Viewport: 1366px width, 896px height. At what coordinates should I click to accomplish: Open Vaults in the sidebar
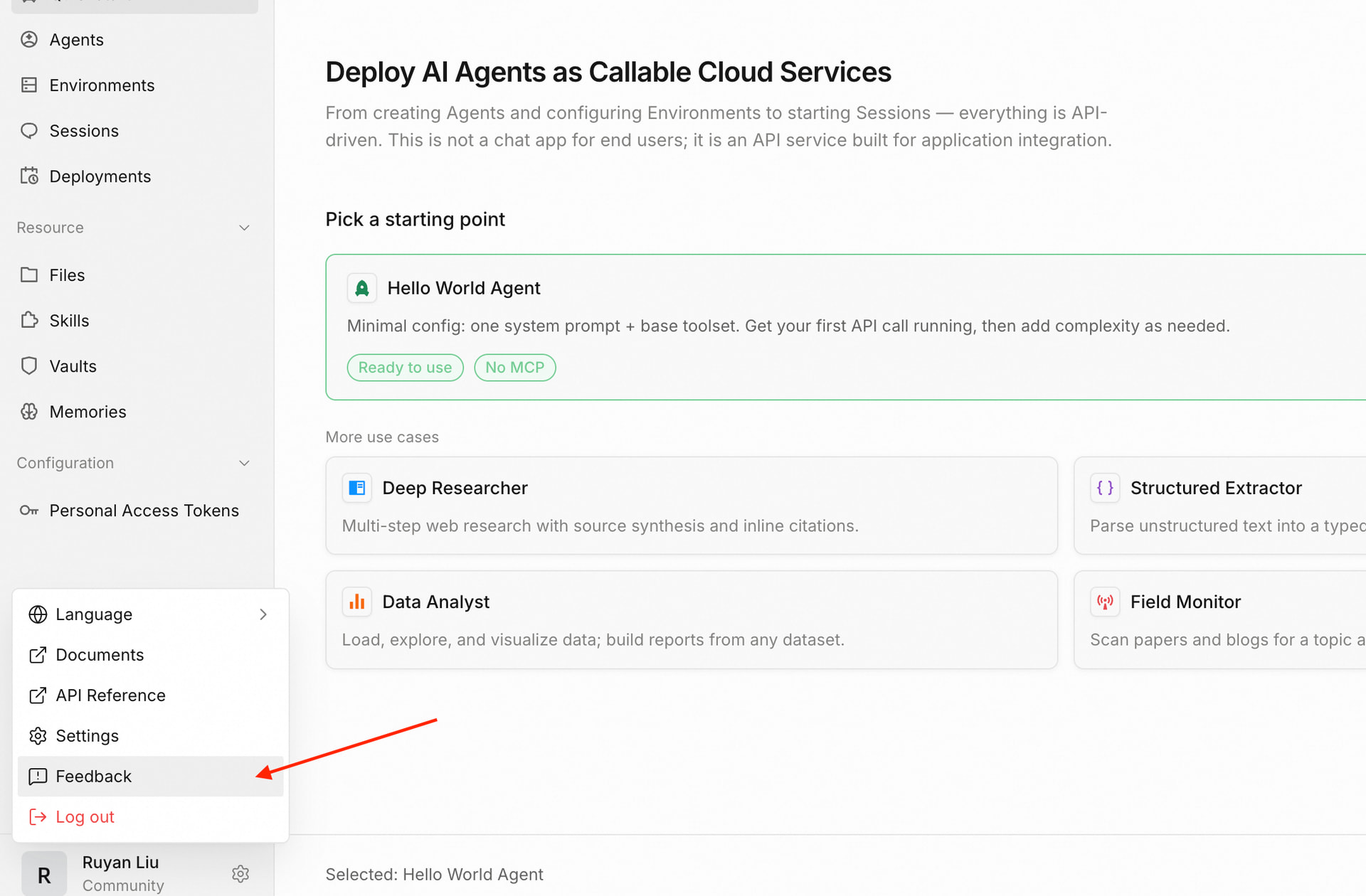pos(135,366)
